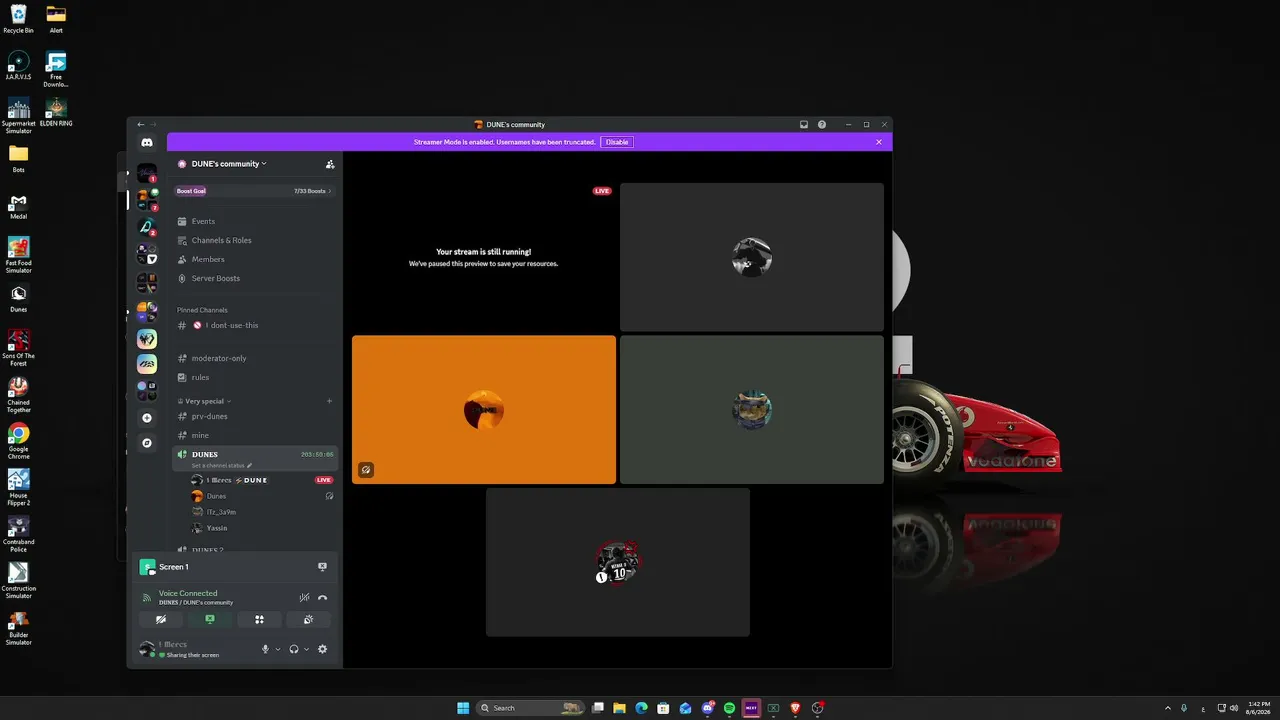Open File Explorer from the taskbar

(x=619, y=708)
